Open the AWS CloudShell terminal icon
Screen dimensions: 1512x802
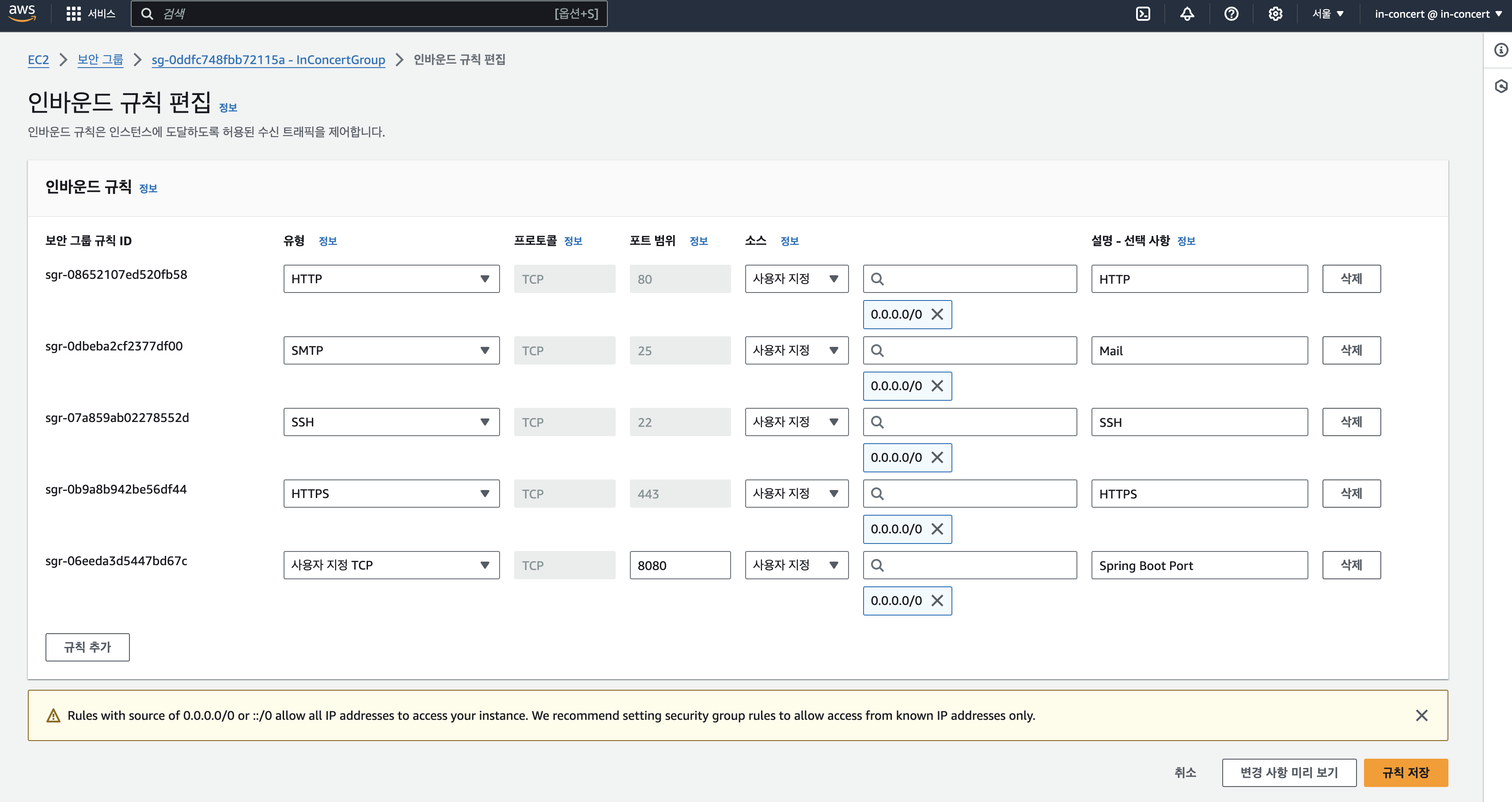click(x=1144, y=13)
